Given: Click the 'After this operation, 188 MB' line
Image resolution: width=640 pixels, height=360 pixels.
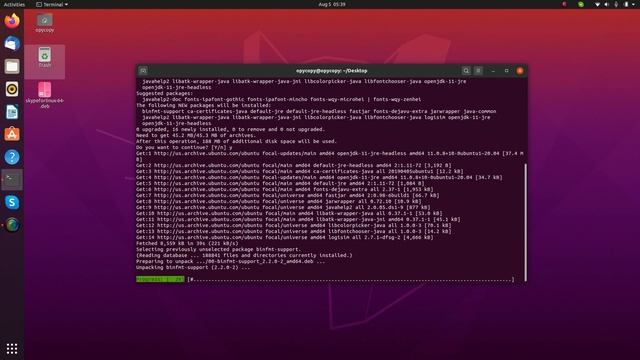Looking at the screenshot, I should click(236, 141).
